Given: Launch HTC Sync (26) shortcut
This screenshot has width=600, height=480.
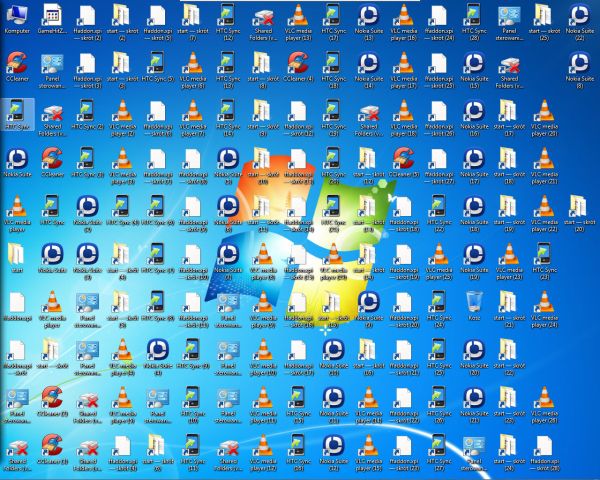Looking at the screenshot, I should [x=440, y=406].
